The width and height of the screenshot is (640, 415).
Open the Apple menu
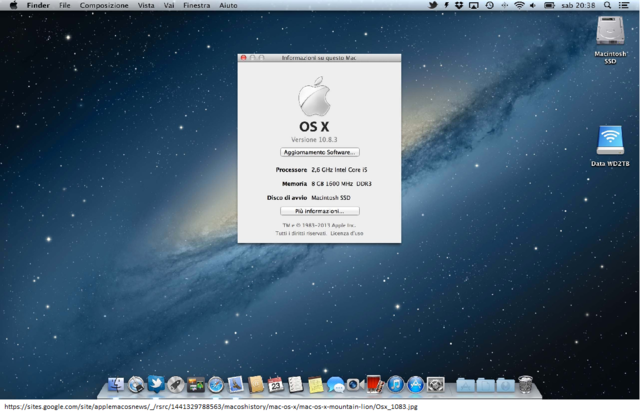tap(13, 5)
